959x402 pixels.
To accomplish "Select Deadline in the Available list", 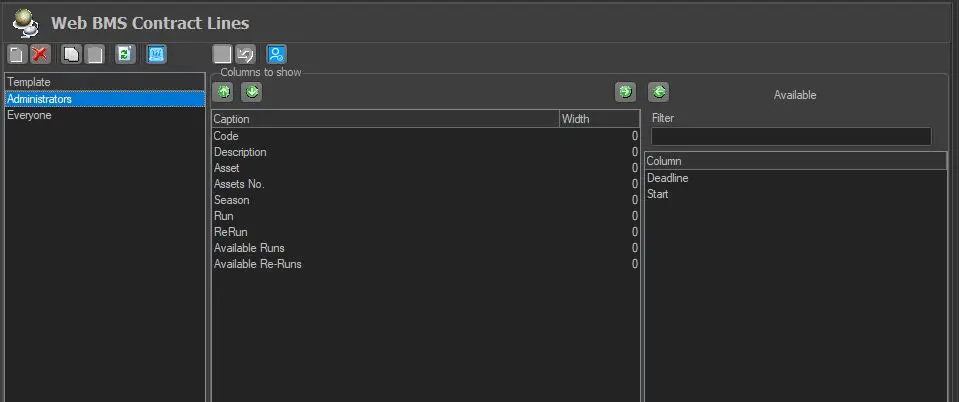I will coord(668,178).
